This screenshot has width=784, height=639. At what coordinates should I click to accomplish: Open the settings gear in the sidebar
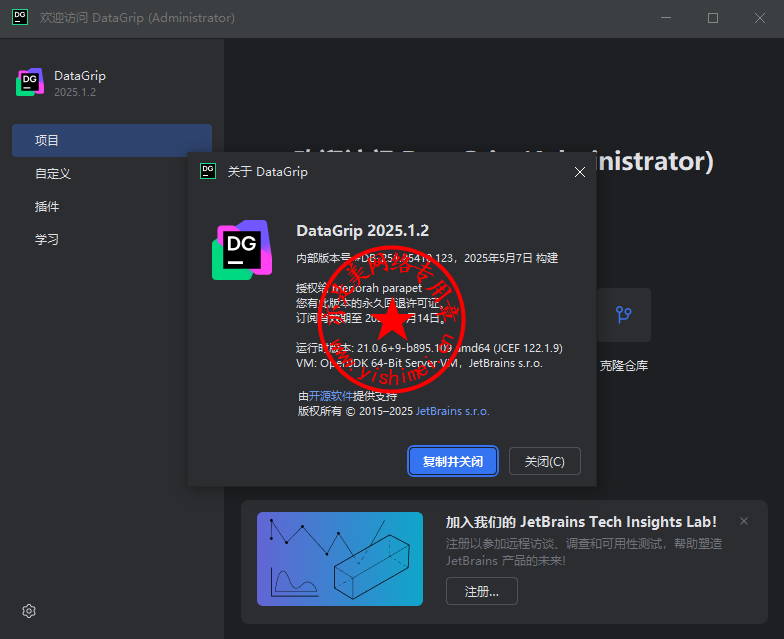click(x=29, y=611)
